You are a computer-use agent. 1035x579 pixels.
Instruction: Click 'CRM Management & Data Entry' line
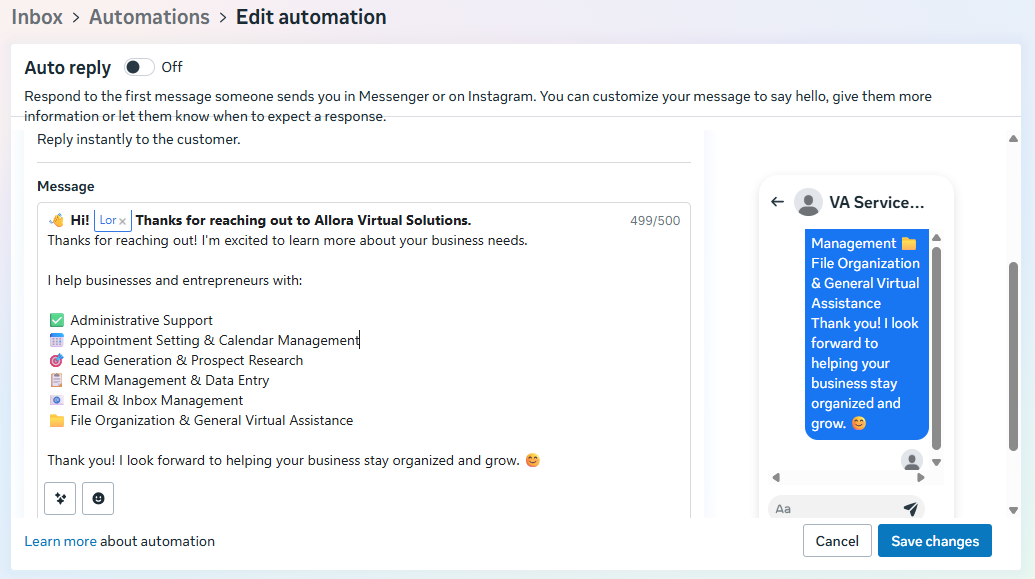pos(170,380)
